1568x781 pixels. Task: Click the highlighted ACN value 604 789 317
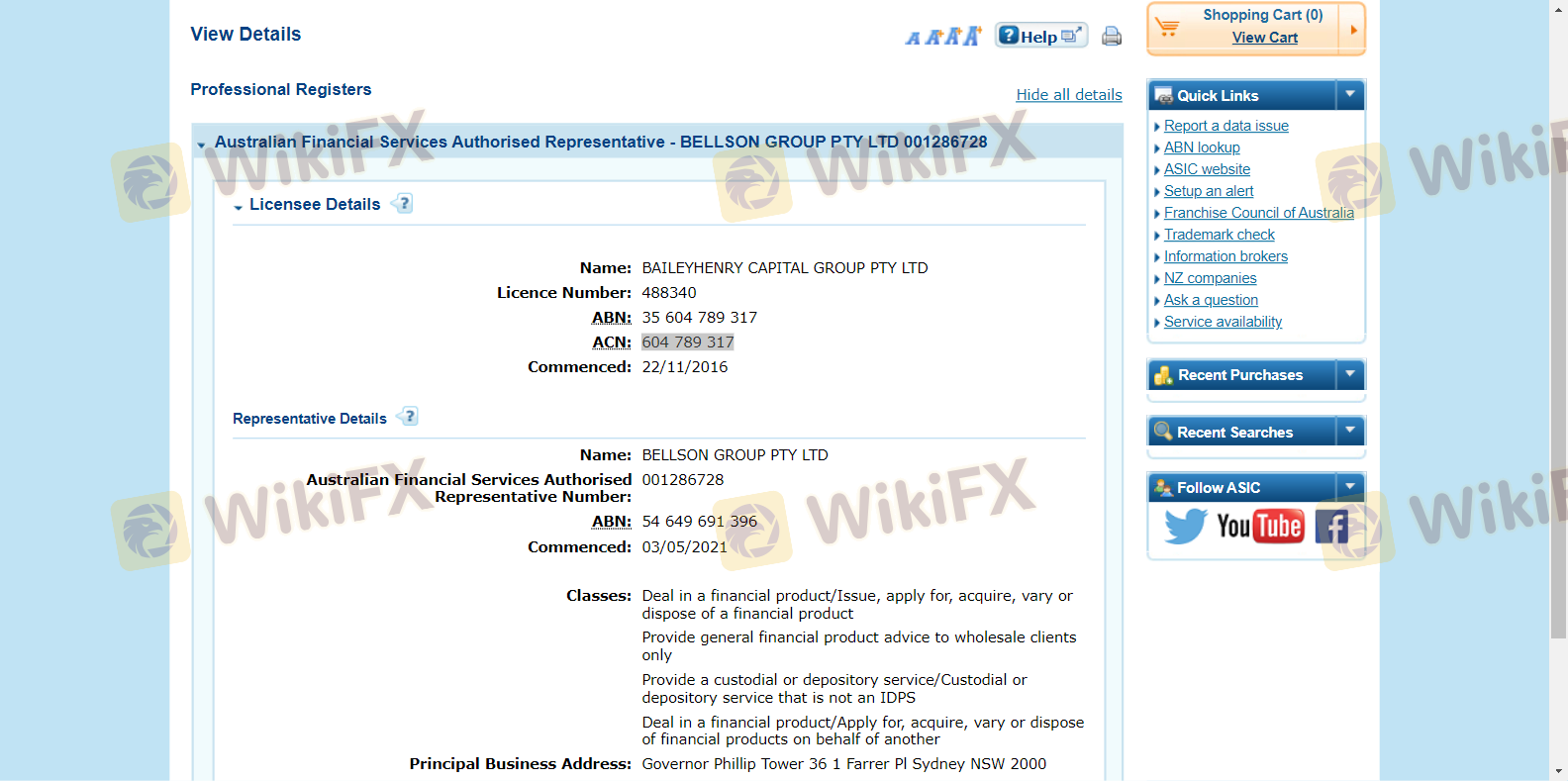coord(688,342)
